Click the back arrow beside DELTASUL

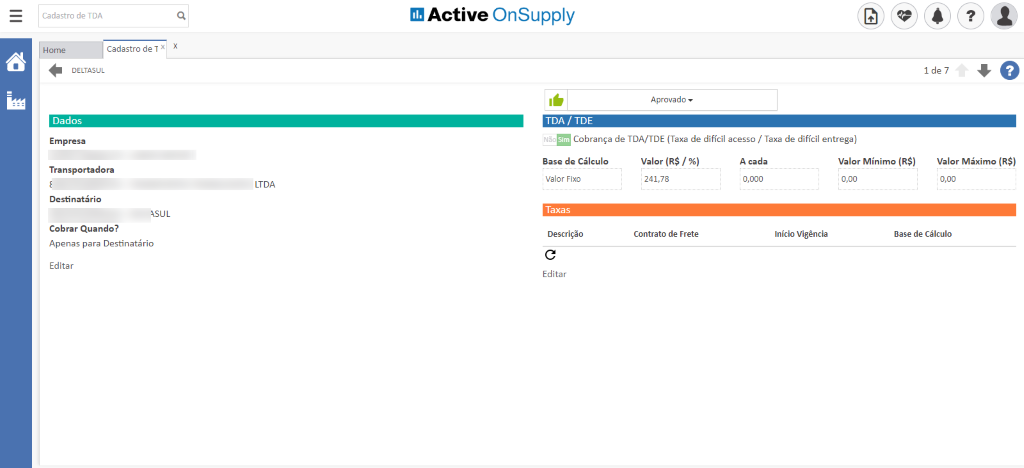pyautogui.click(x=55, y=70)
